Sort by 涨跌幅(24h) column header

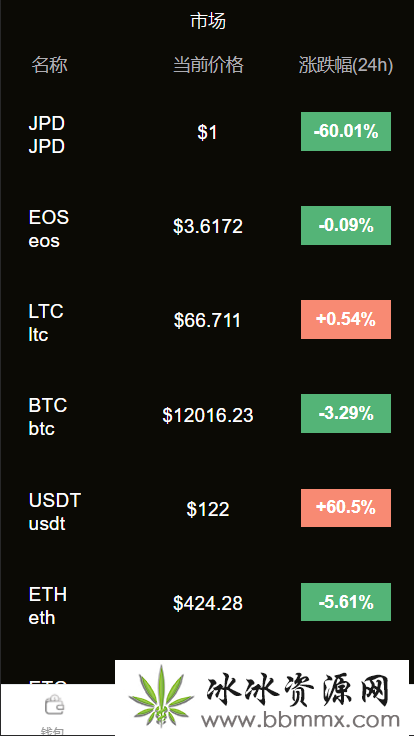(346, 65)
